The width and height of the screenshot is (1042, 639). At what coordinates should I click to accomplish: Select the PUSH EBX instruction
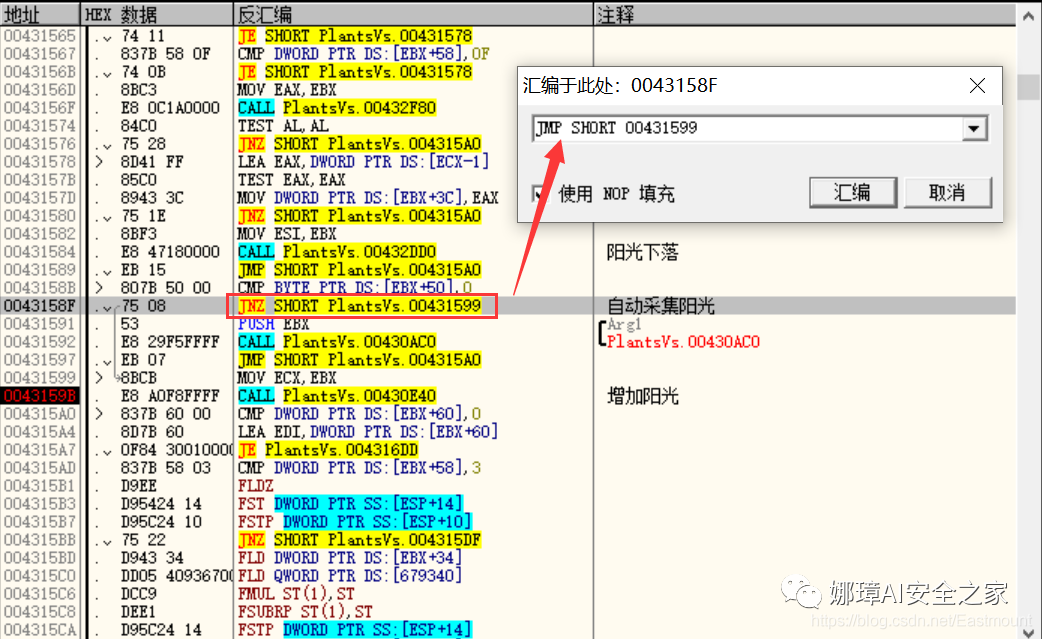[x=274, y=324]
